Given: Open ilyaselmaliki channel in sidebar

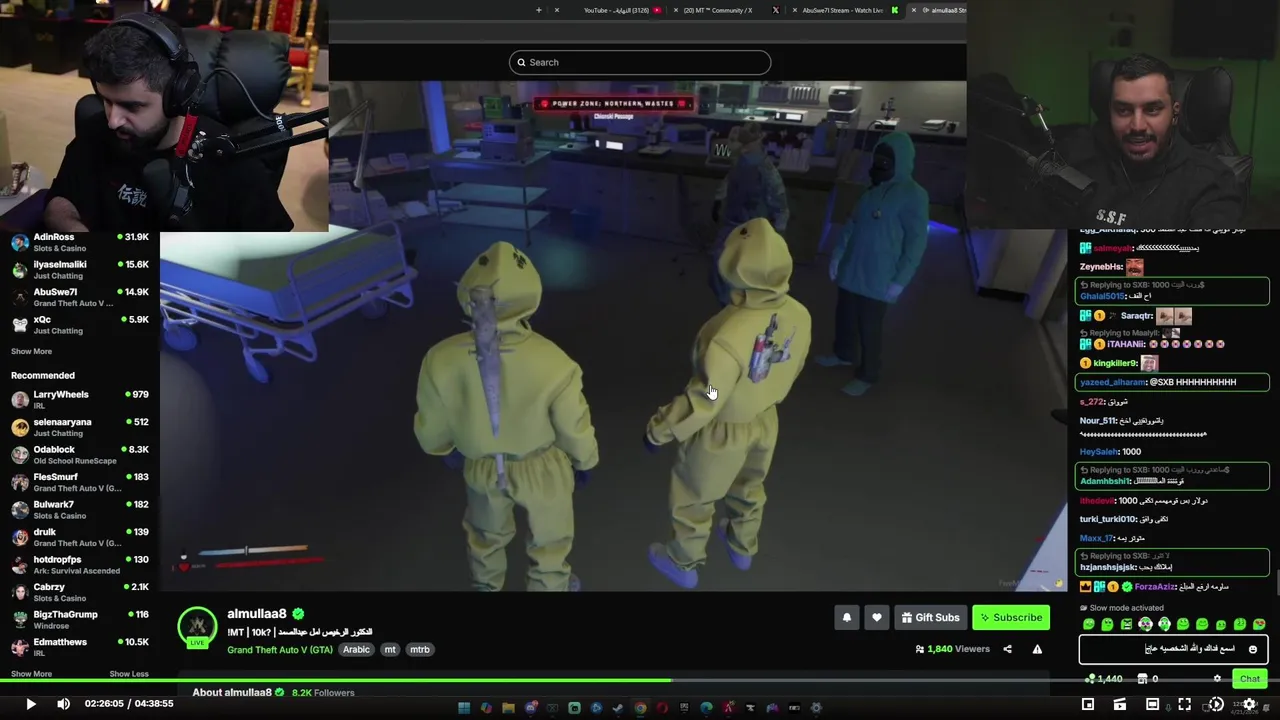Looking at the screenshot, I should [x=80, y=270].
